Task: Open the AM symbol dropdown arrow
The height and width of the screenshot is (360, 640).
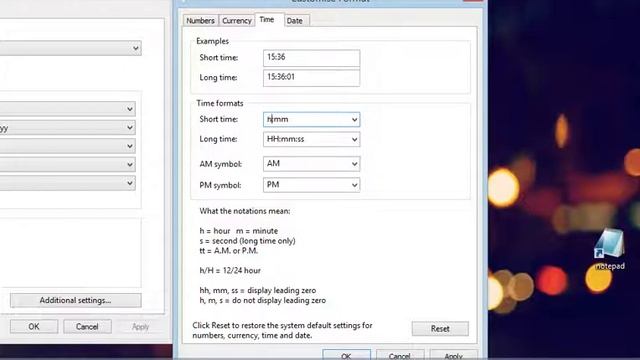Action: tap(354, 164)
